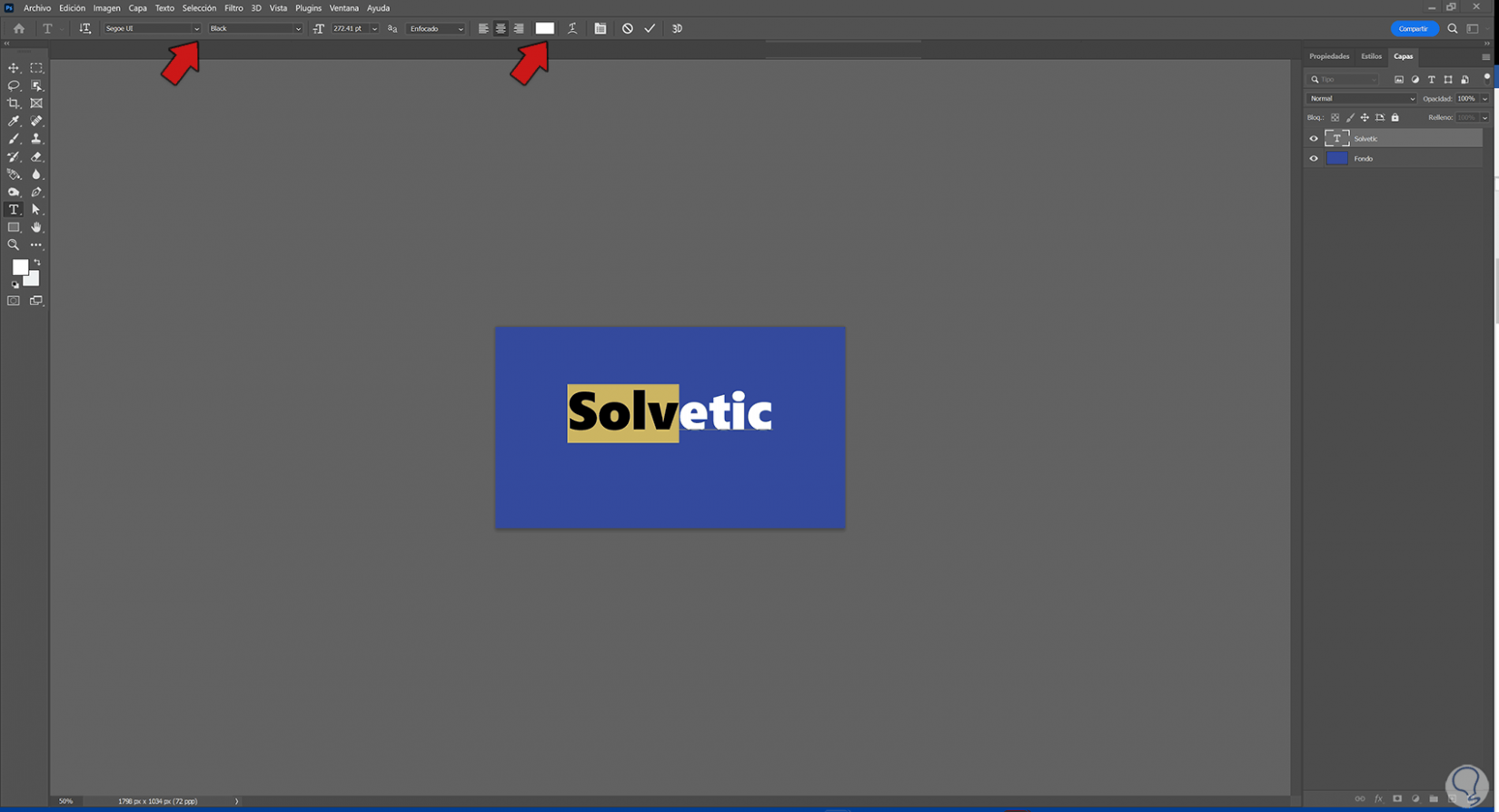Select the Clone Stamp tool
The height and width of the screenshot is (812, 1499).
click(36, 139)
